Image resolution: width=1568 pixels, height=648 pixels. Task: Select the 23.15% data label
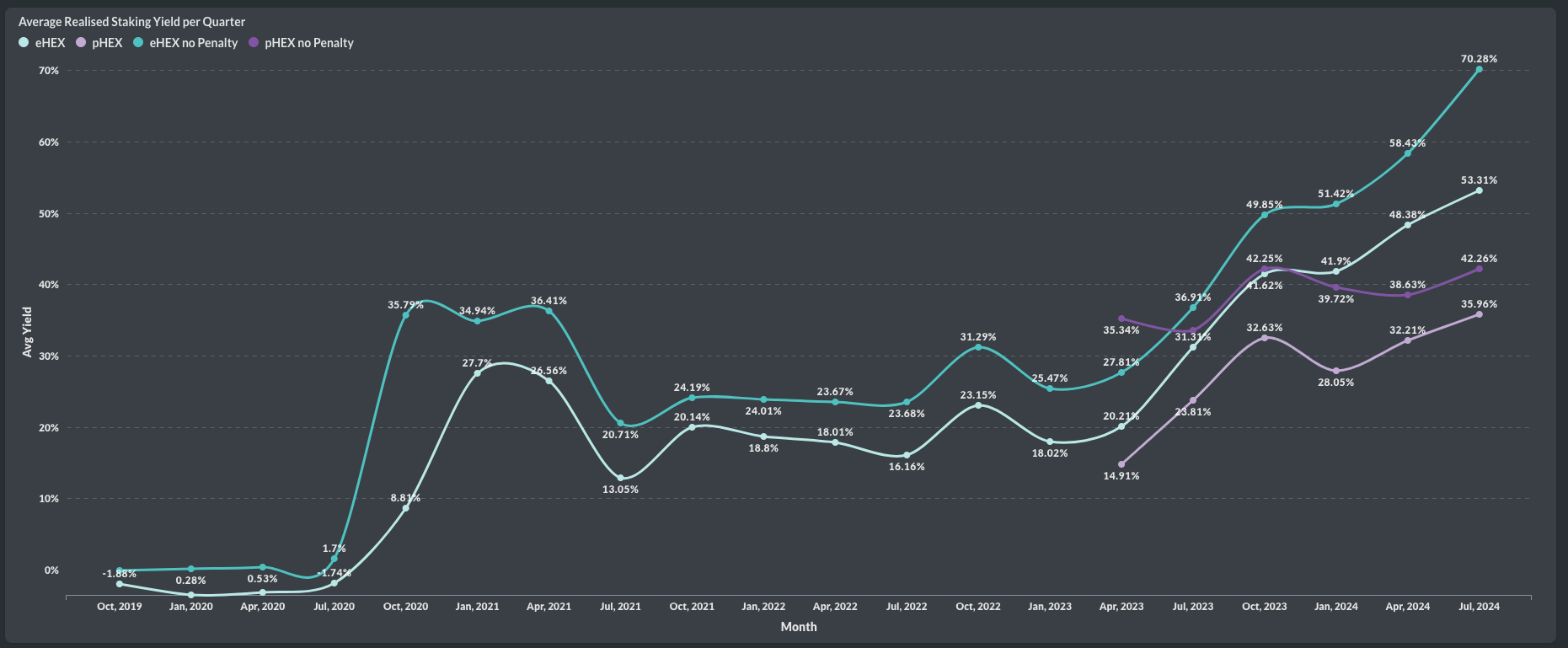[978, 395]
